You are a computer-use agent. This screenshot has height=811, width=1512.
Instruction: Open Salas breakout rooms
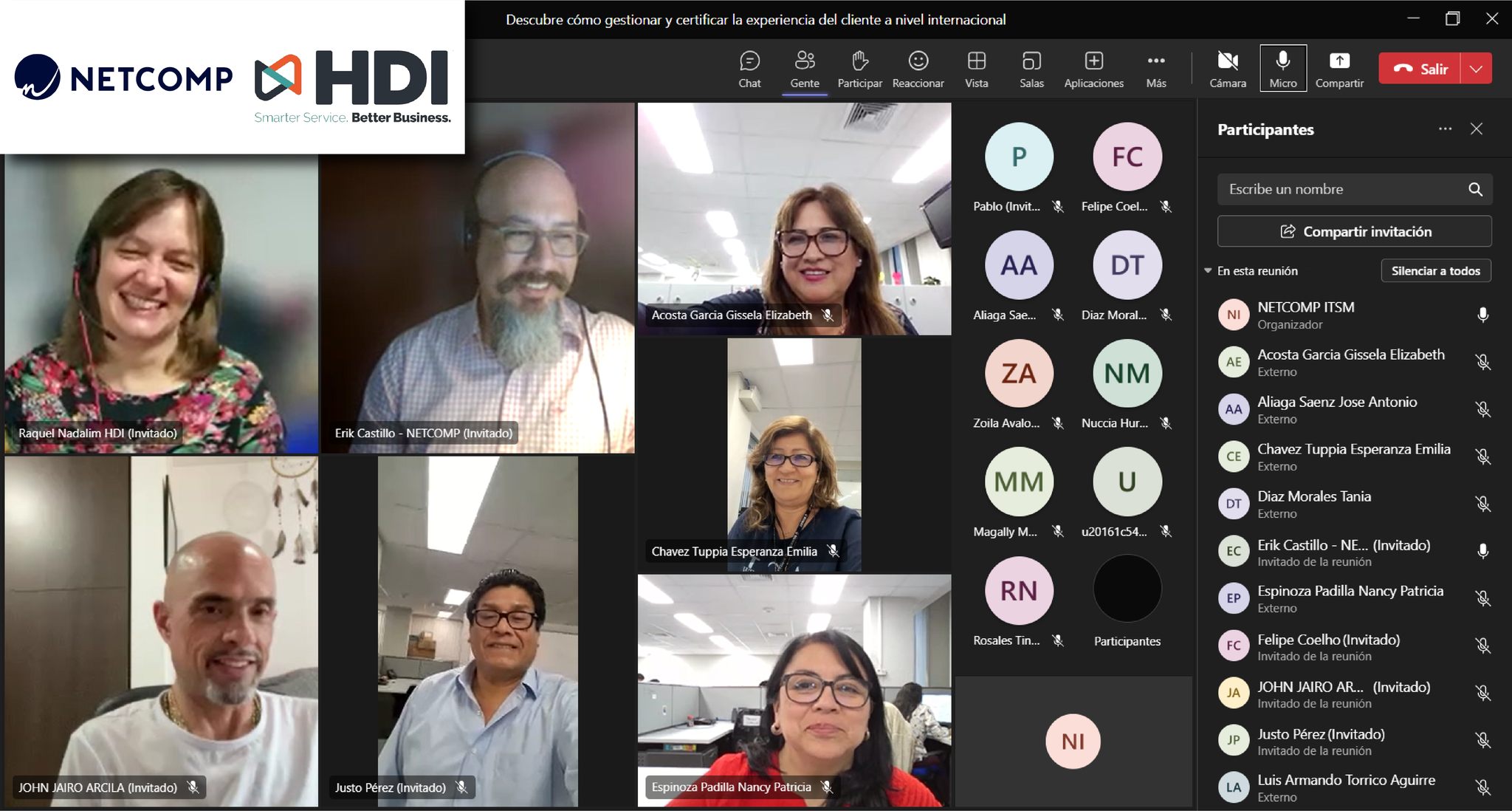click(1031, 69)
